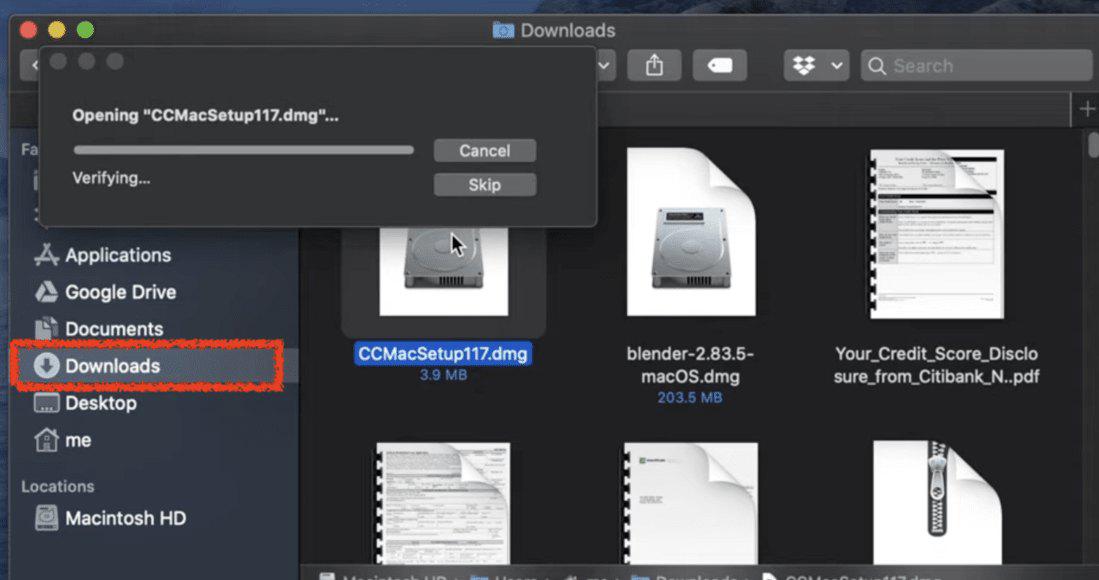Click the Verifying progress bar
The width and height of the screenshot is (1099, 580).
coord(243,150)
